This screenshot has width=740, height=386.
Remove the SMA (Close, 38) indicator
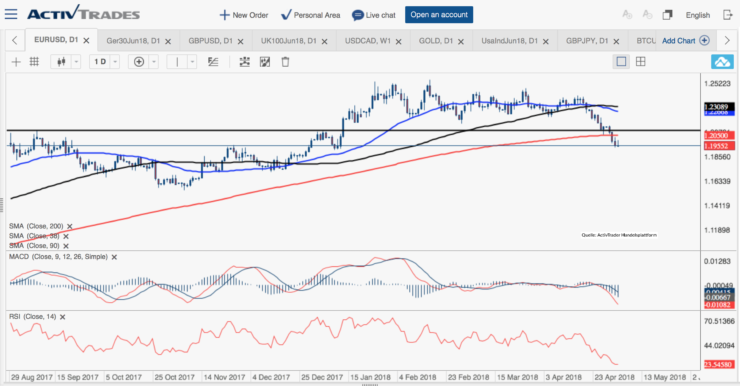pos(66,236)
